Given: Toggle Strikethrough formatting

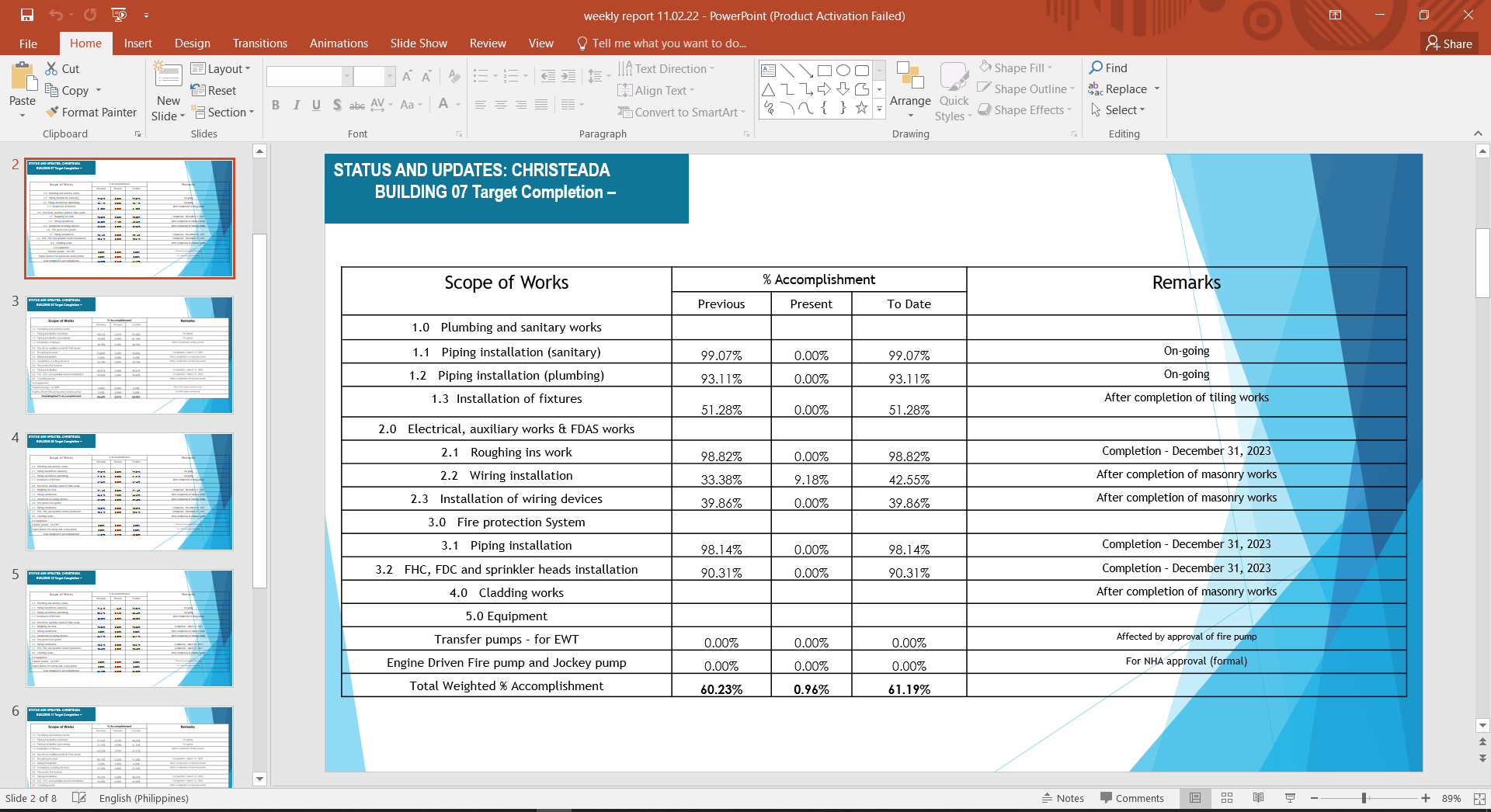Looking at the screenshot, I should [x=357, y=105].
